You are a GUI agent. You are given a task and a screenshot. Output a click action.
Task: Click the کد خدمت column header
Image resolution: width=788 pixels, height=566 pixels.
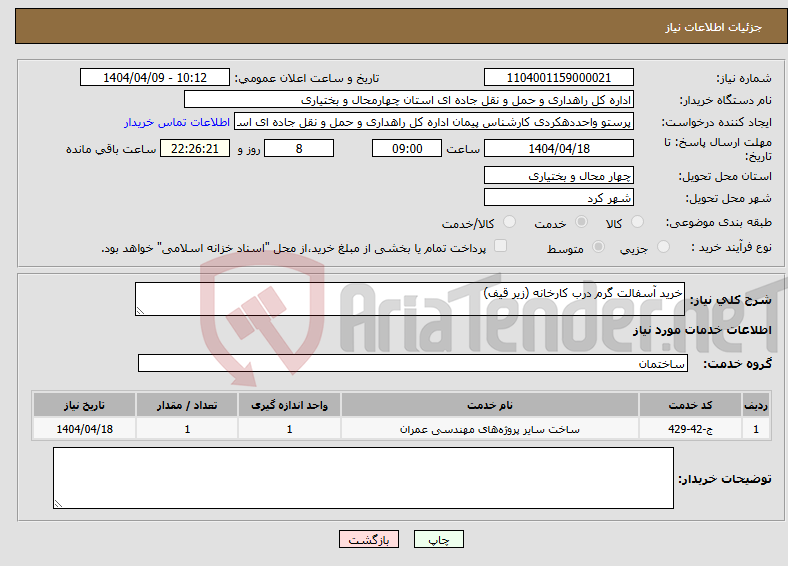pos(691,405)
